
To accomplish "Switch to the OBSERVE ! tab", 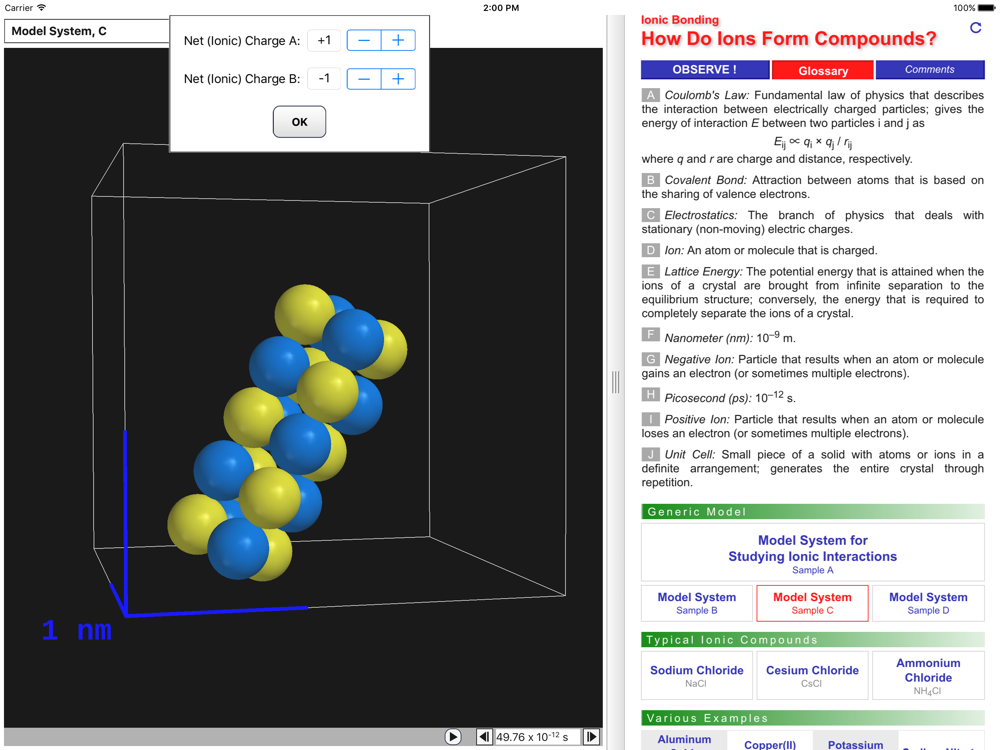I will [x=705, y=70].
